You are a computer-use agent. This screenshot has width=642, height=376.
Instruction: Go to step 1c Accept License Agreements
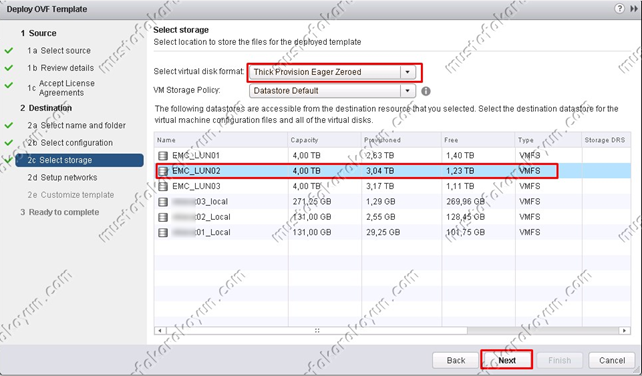(61, 88)
